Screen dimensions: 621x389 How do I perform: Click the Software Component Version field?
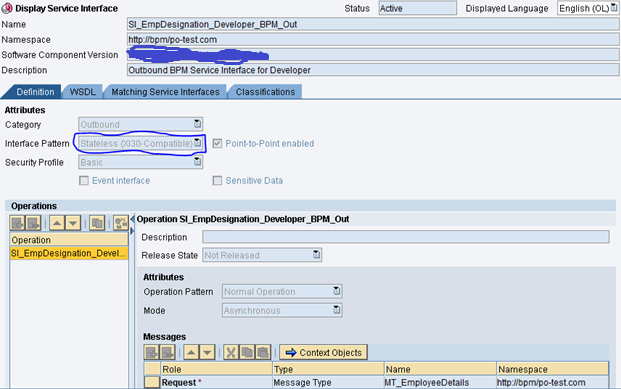coord(373,55)
